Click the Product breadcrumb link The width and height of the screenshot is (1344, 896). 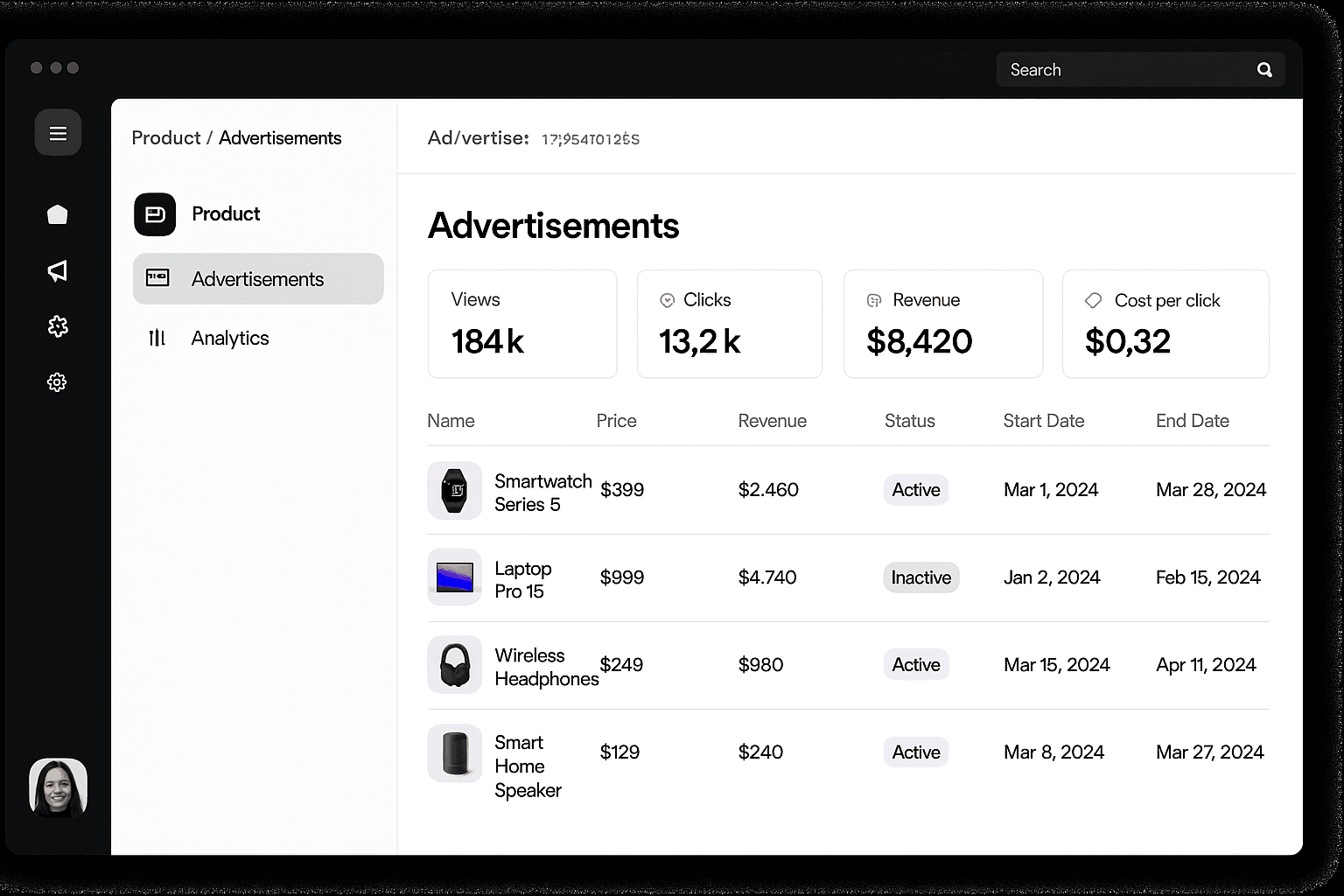[166, 138]
